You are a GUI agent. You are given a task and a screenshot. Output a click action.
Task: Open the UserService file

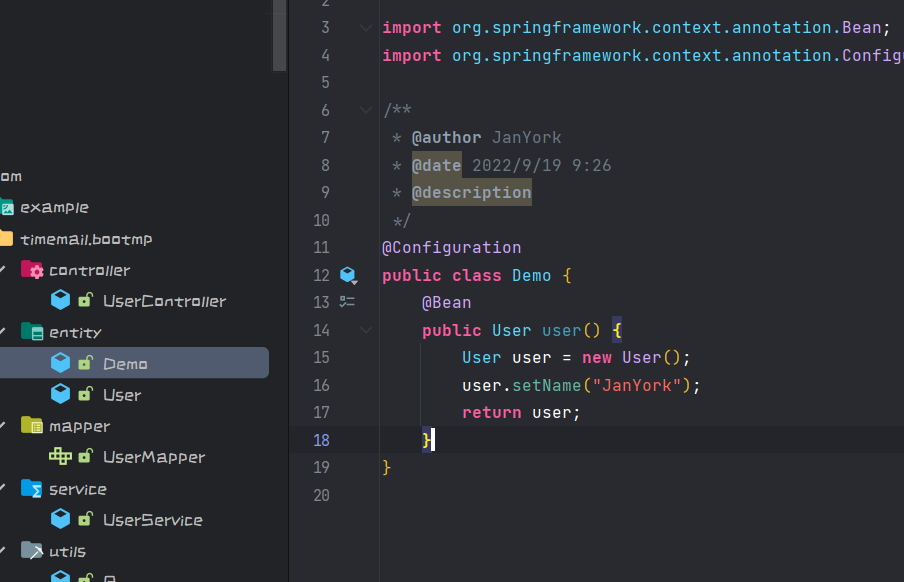pyautogui.click(x=153, y=520)
